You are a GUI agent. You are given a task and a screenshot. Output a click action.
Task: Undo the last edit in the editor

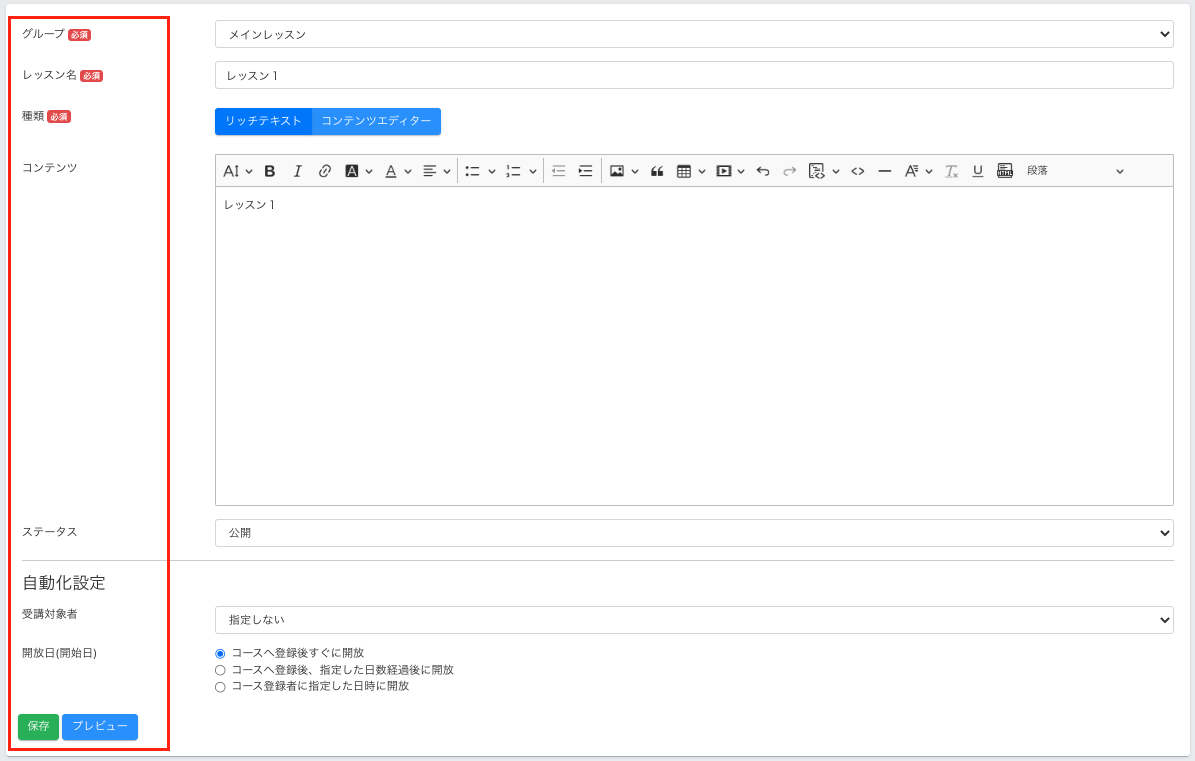(x=763, y=171)
